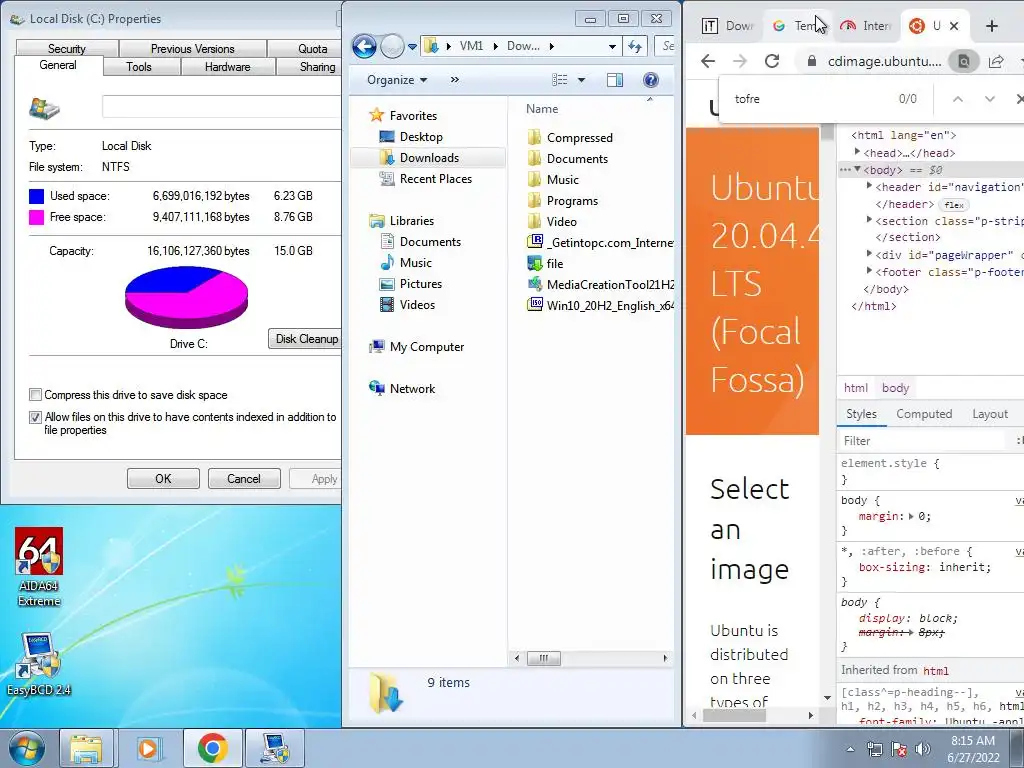Click the Explorer horizontal scrollbar thumb
The width and height of the screenshot is (1024, 768).
point(543,658)
